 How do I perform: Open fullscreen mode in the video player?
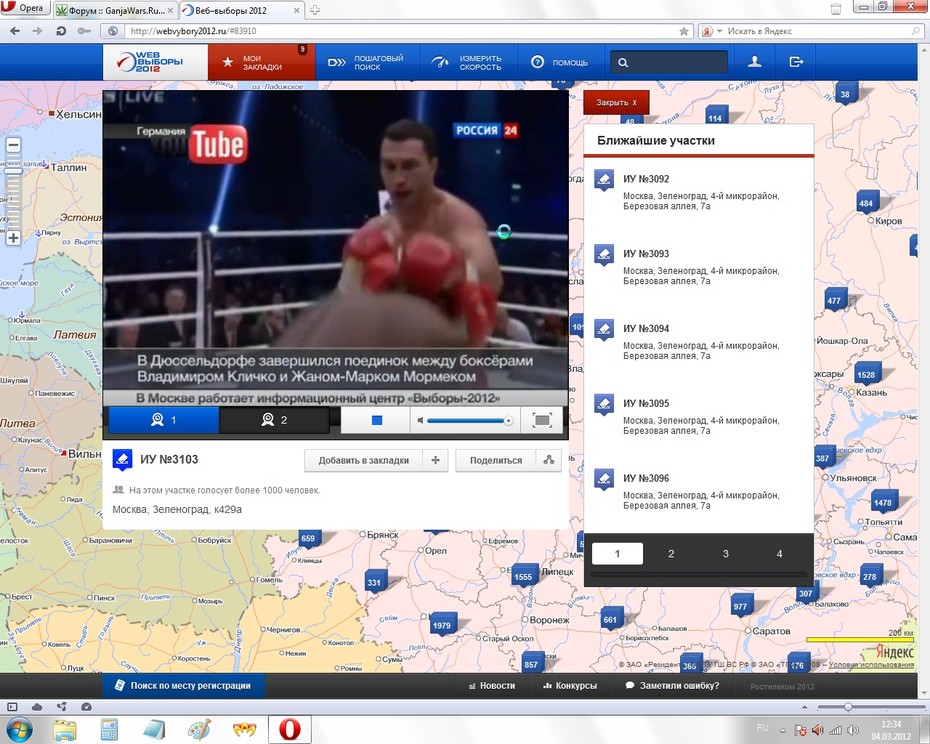click(542, 420)
